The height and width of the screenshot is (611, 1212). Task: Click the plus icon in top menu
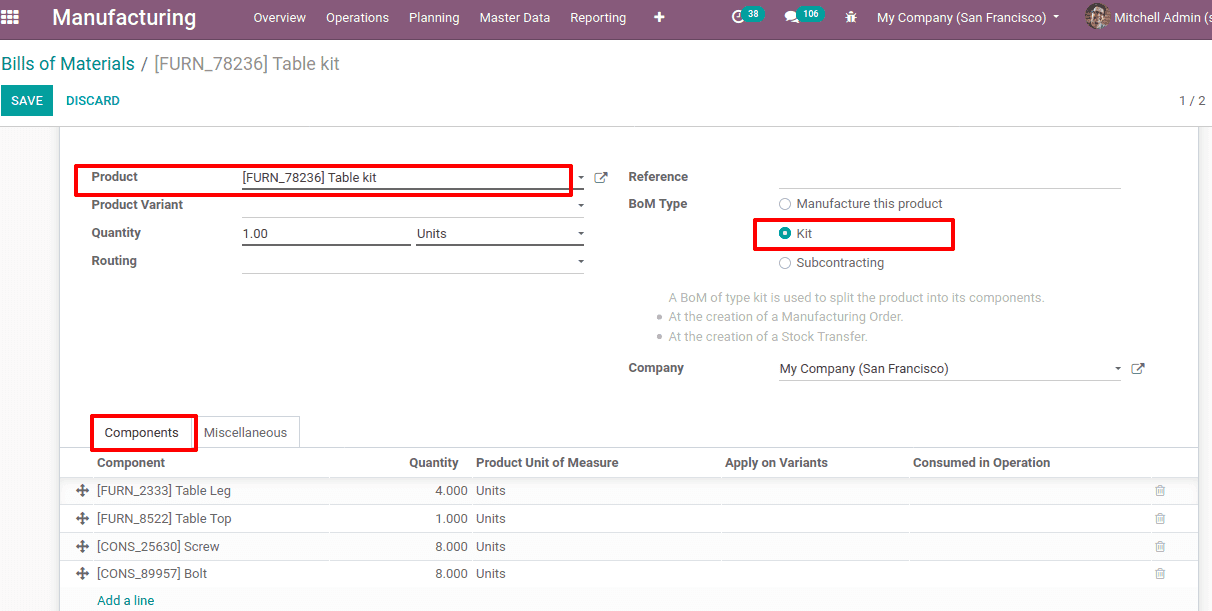point(659,17)
